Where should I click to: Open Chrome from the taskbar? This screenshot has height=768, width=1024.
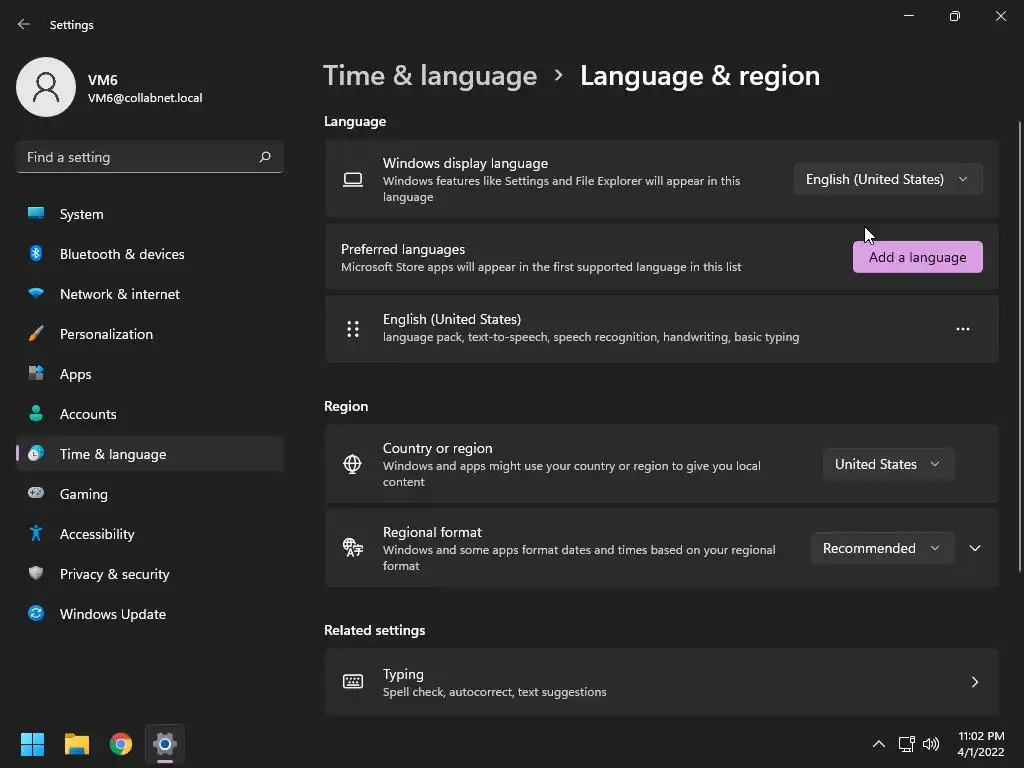click(x=121, y=744)
